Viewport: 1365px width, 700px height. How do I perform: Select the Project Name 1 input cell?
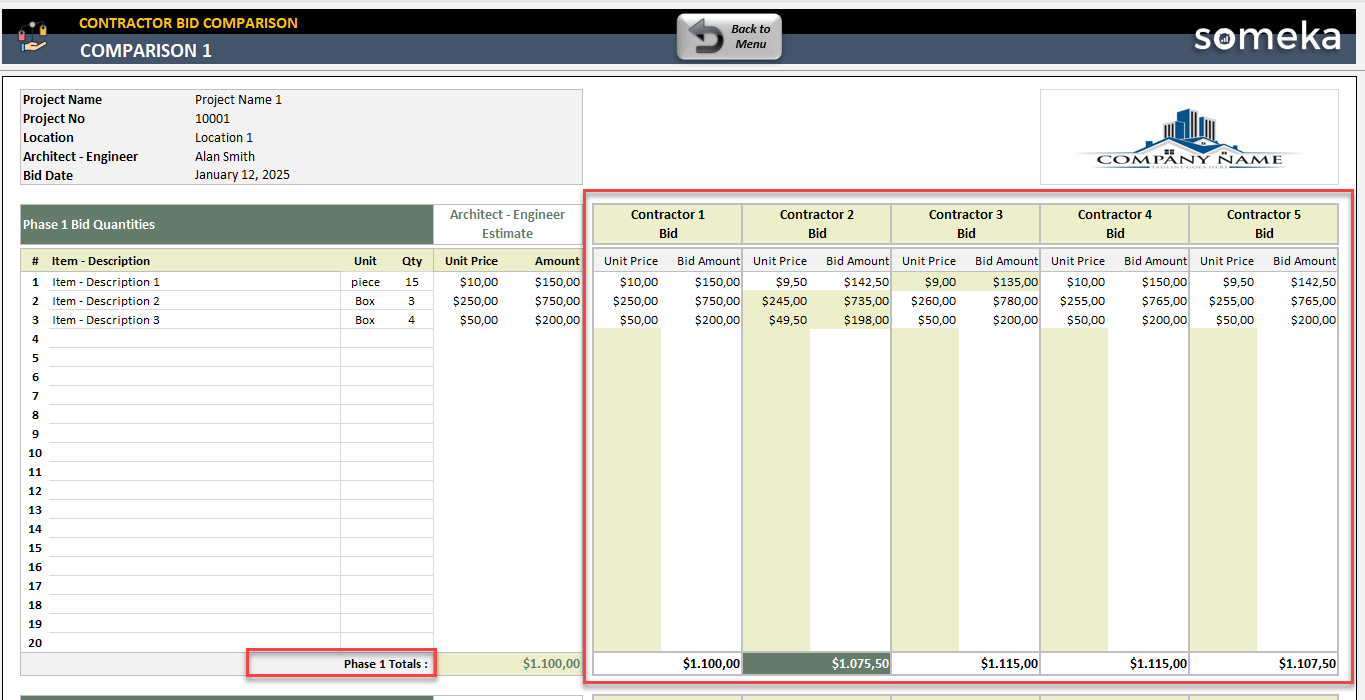coord(240,99)
